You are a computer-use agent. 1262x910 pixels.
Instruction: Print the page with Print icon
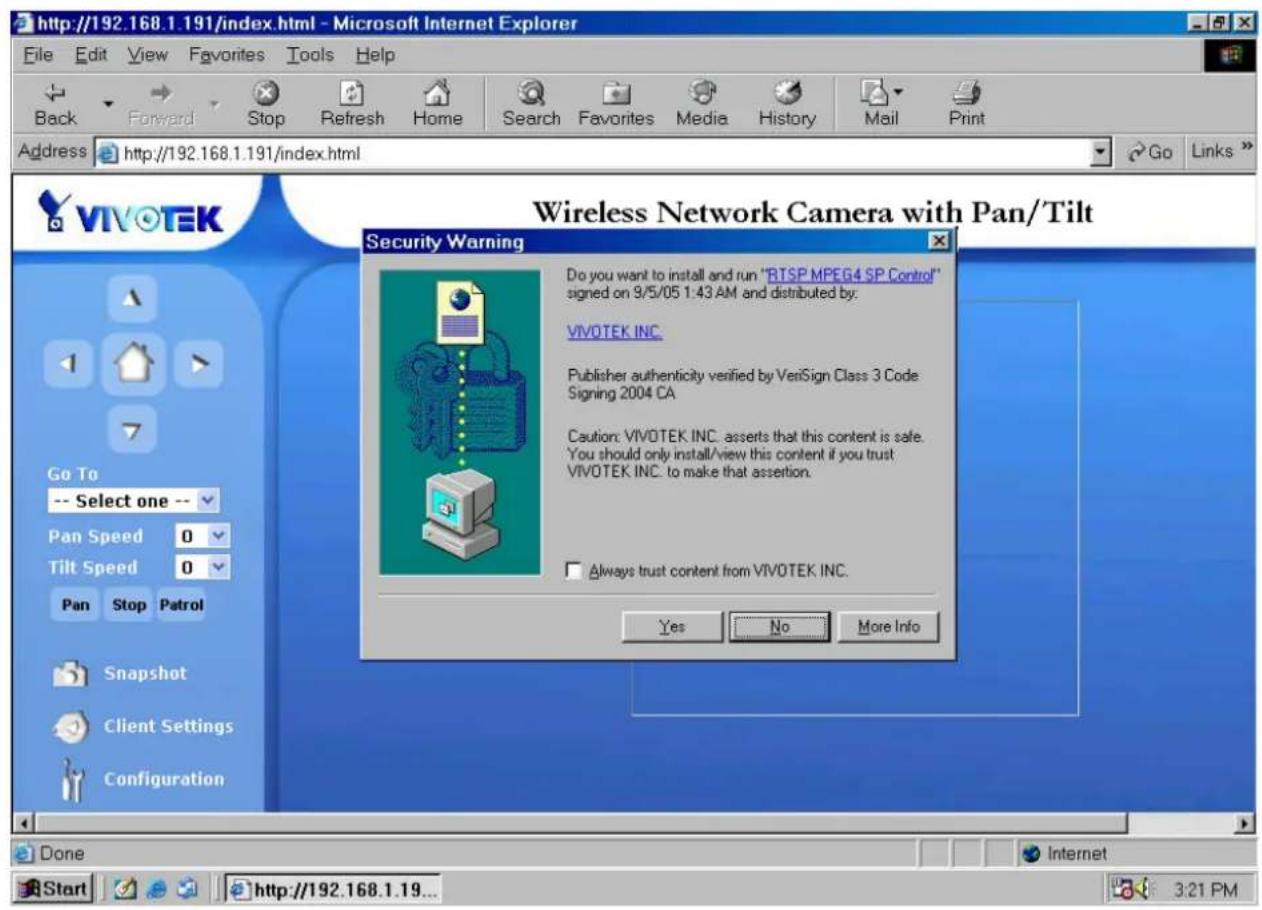[x=966, y=104]
